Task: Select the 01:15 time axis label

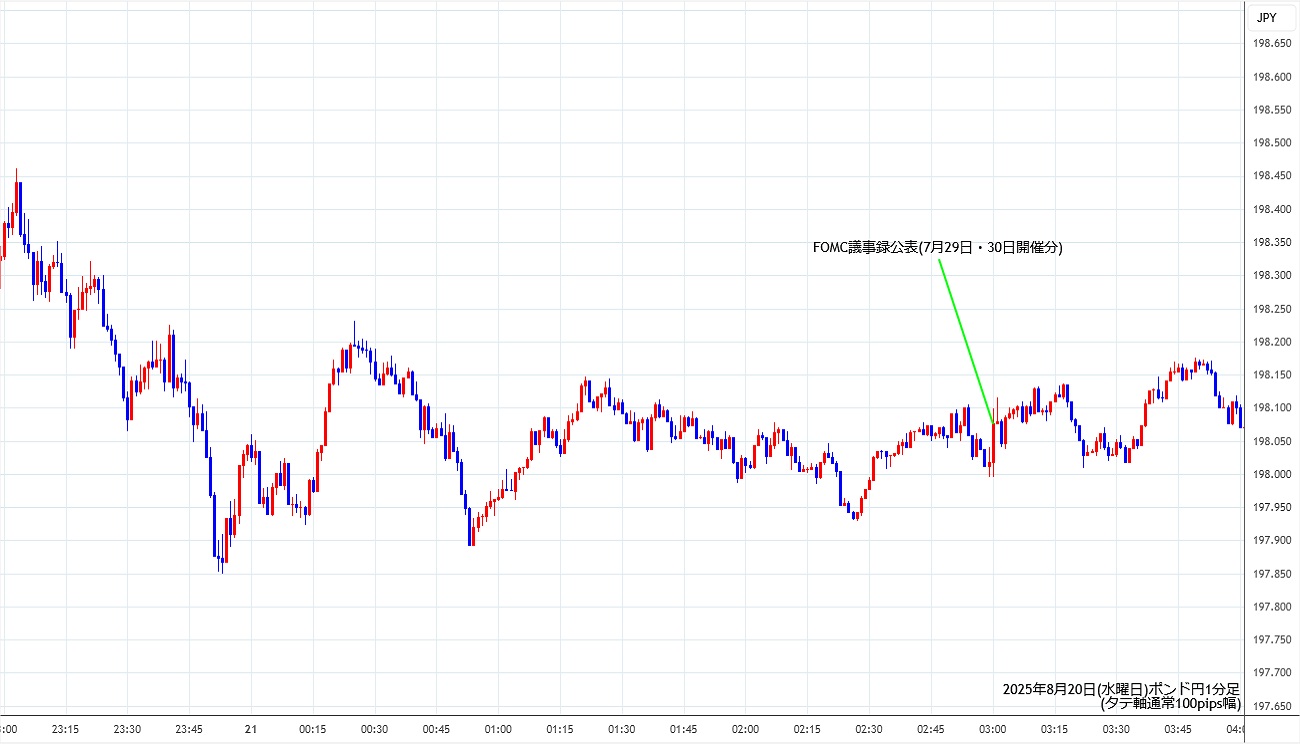Action: tap(560, 729)
